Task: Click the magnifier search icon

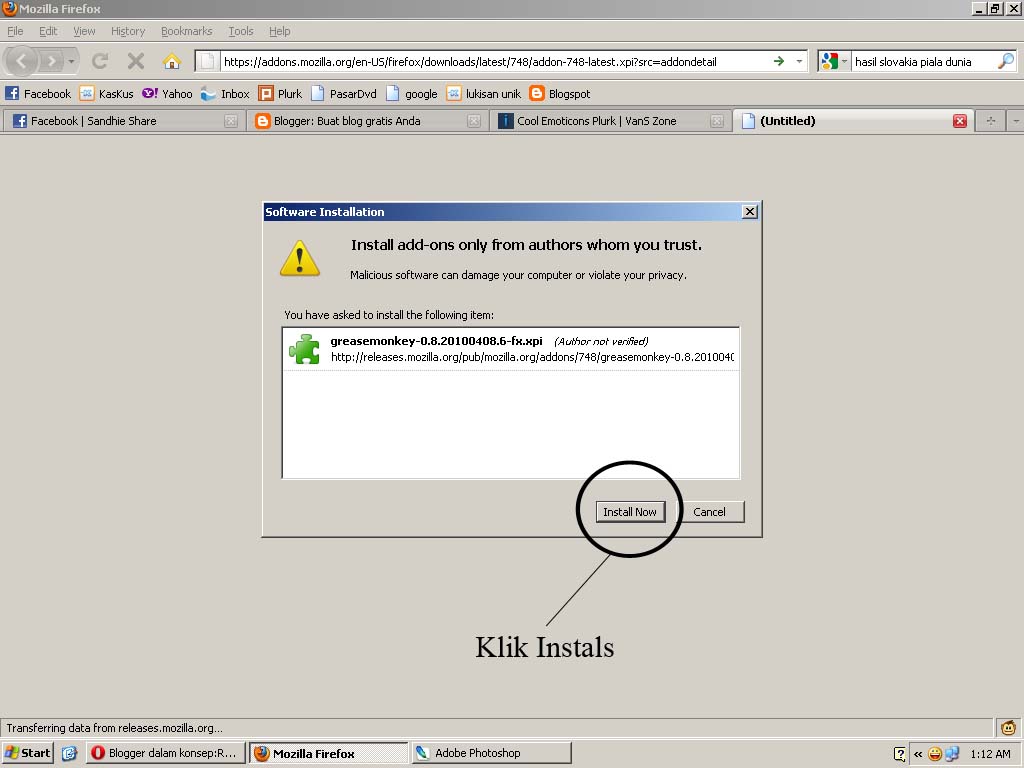Action: point(1006,61)
